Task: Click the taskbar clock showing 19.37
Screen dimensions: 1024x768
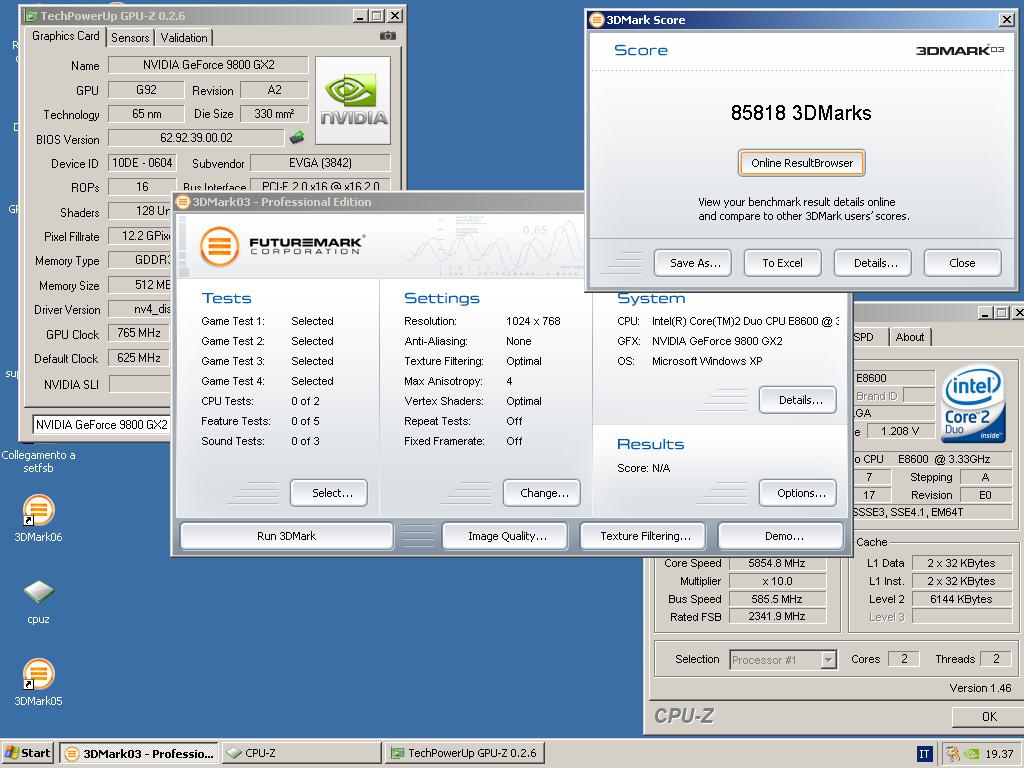Action: point(999,754)
